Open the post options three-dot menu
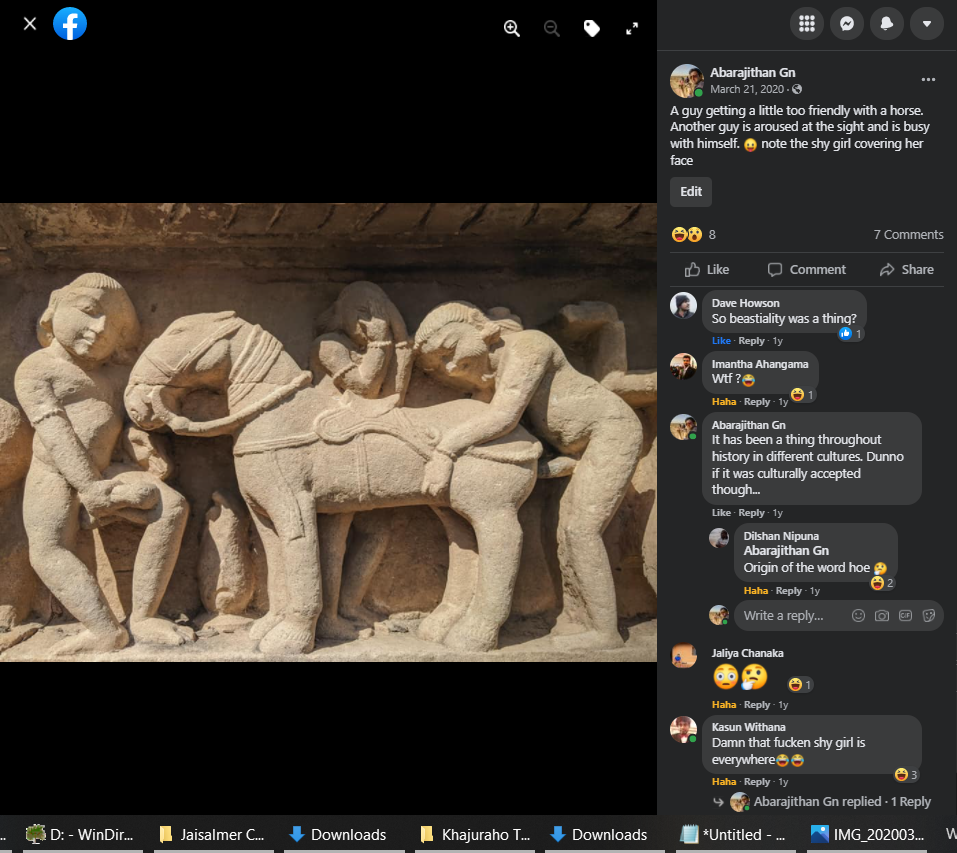This screenshot has width=957, height=853. click(x=928, y=80)
